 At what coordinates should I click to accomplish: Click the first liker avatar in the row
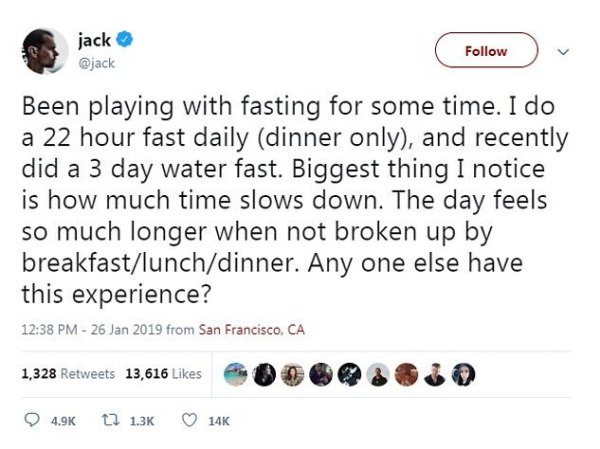[x=235, y=373]
